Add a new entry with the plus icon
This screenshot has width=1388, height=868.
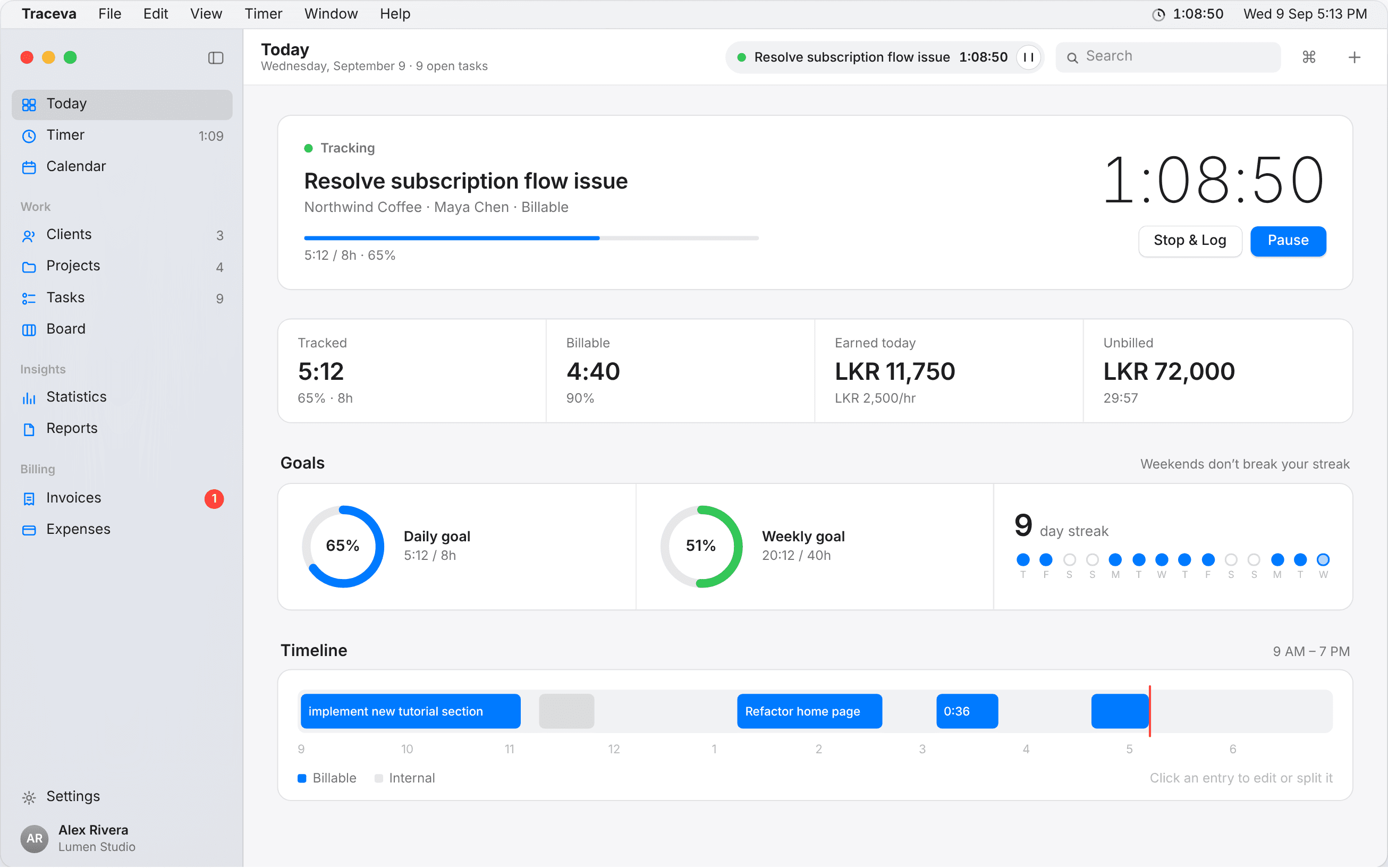[1354, 57]
